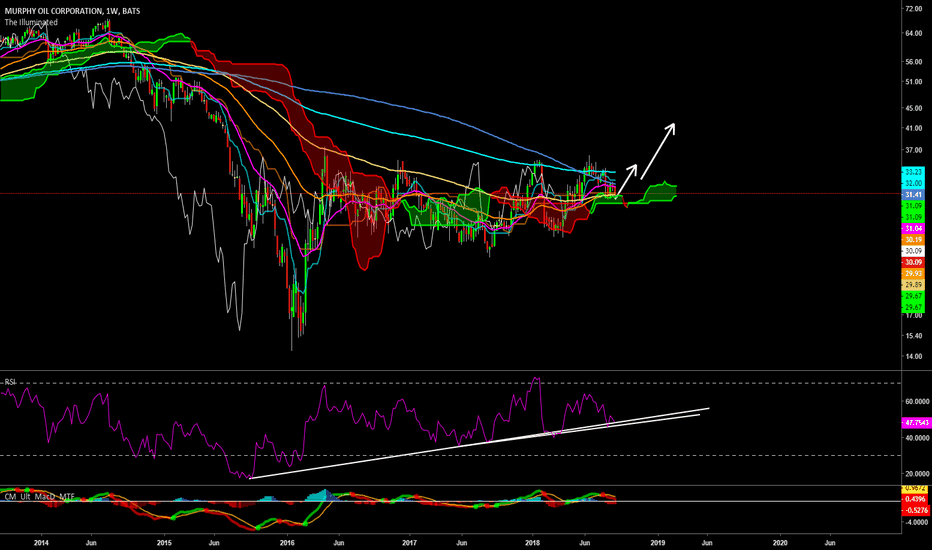Click the 64.00 price scale label

[913, 33]
